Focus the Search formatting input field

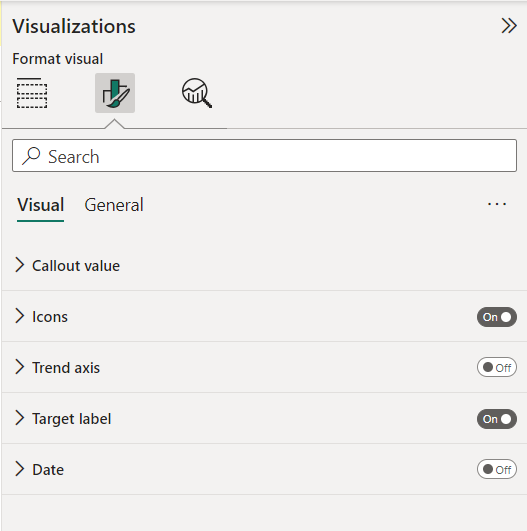[x=265, y=155]
